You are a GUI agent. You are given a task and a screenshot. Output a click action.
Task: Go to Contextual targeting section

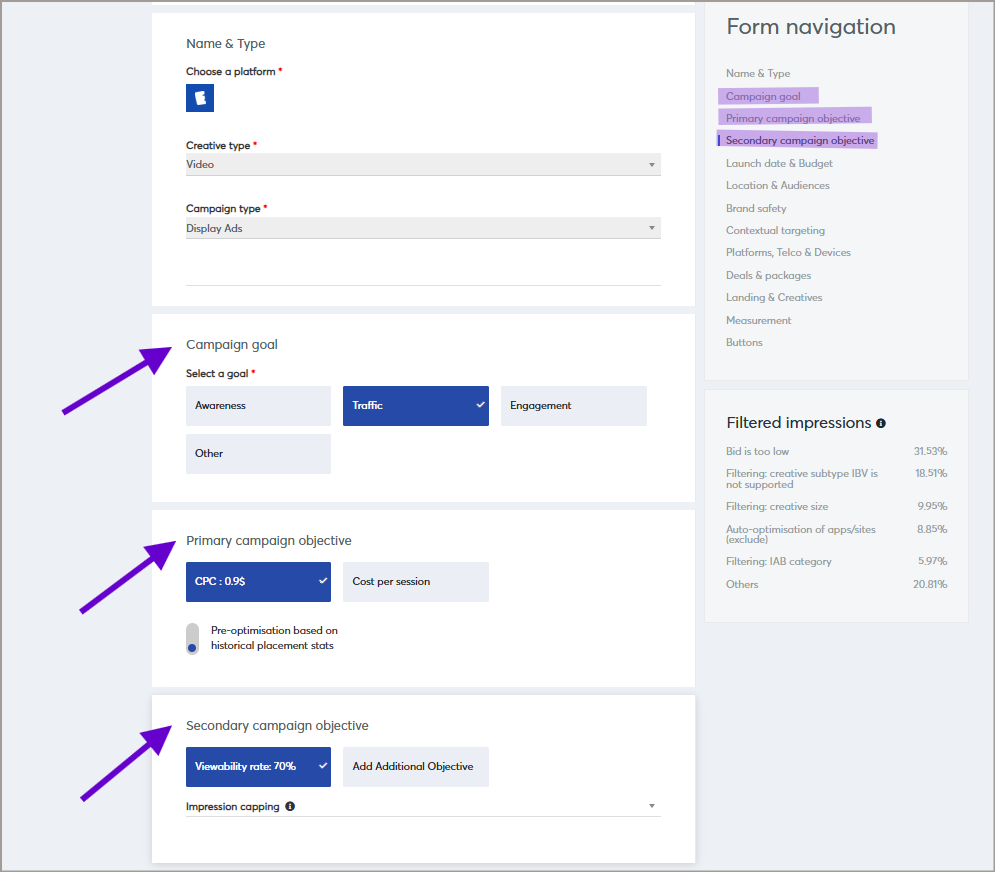click(x=775, y=230)
